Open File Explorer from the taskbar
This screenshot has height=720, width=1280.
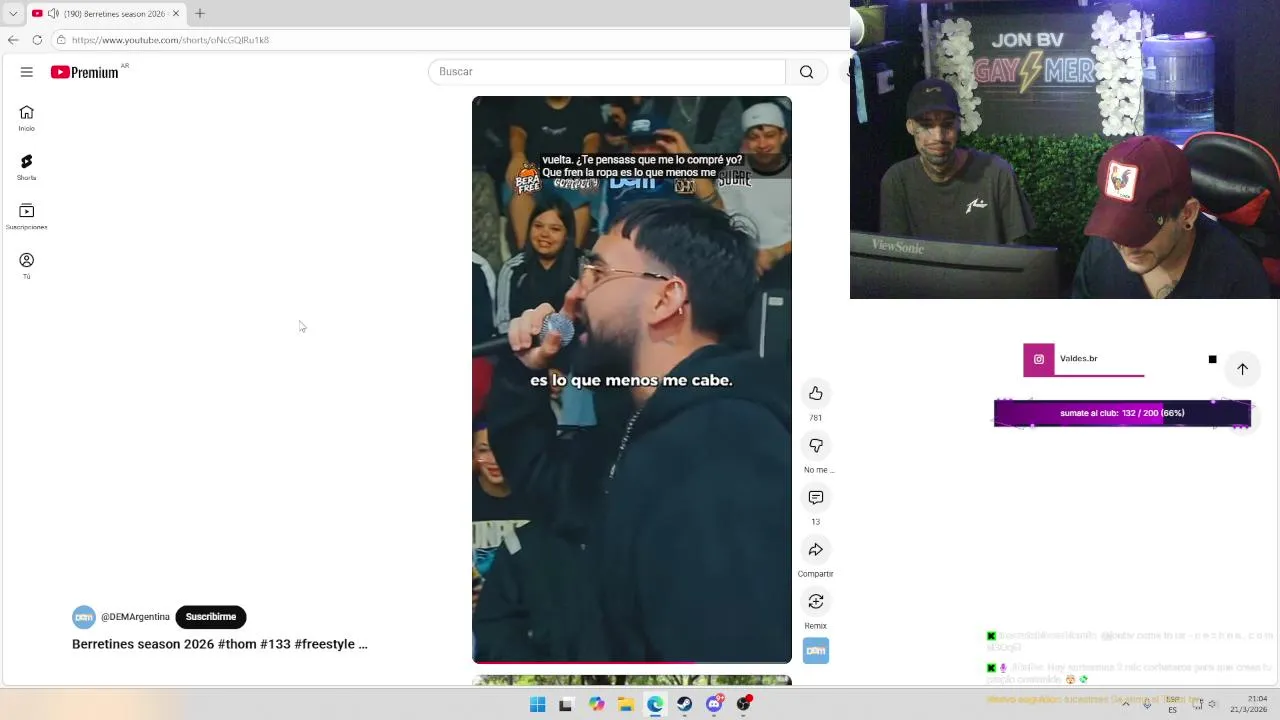click(x=625, y=704)
